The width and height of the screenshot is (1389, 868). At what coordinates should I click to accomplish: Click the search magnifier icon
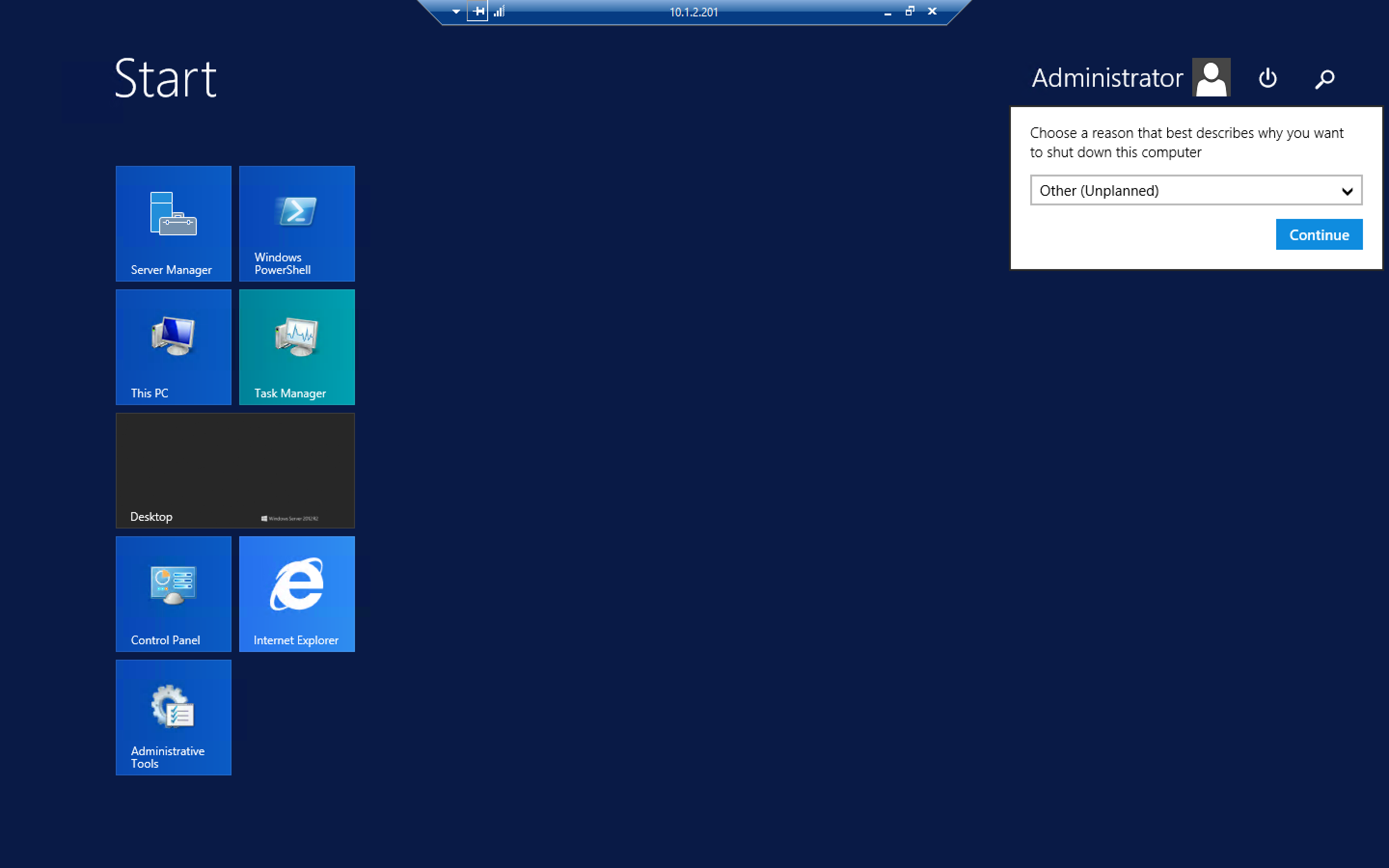(x=1325, y=78)
